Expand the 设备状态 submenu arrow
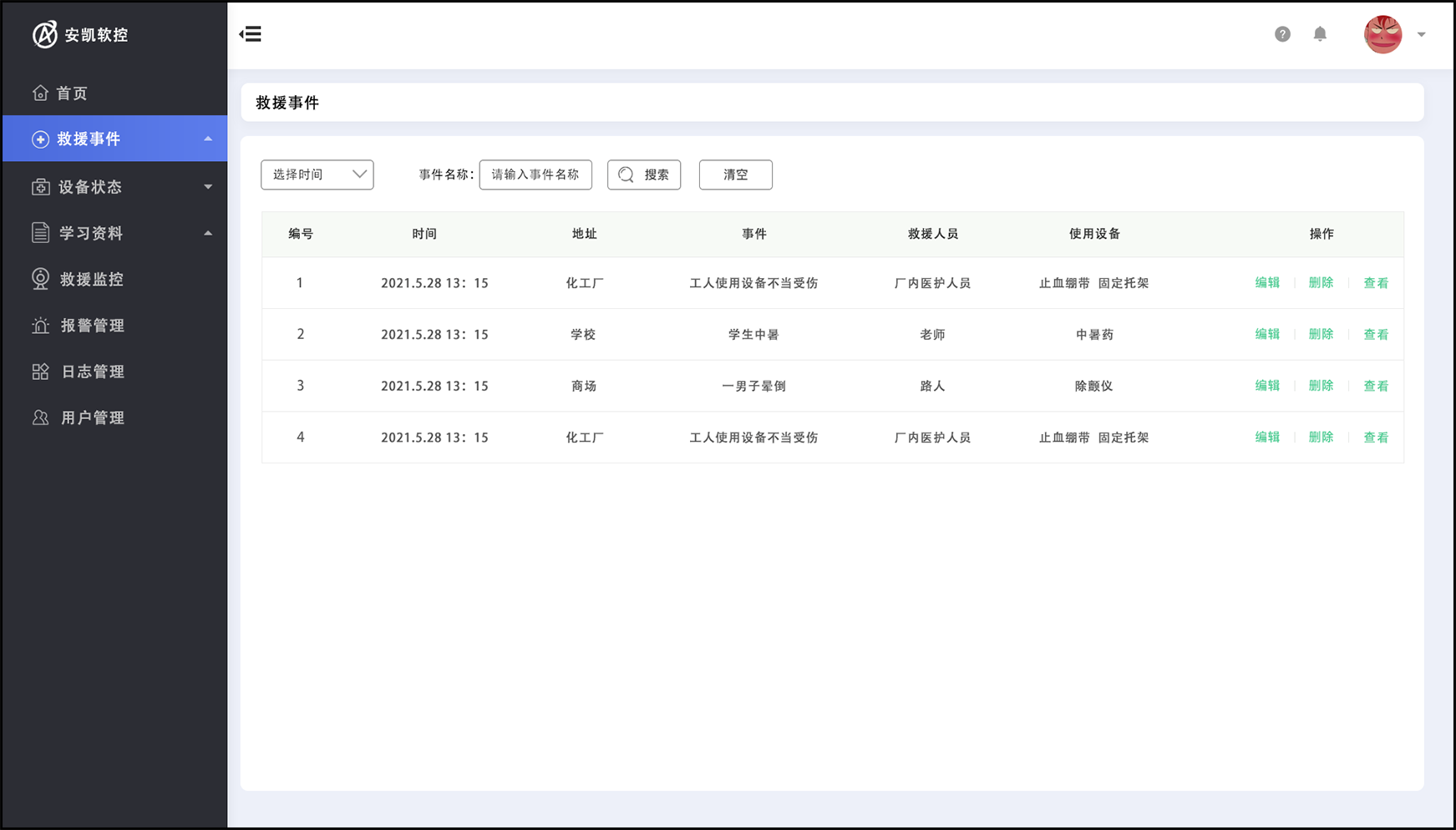1456x830 pixels. pyautogui.click(x=208, y=187)
